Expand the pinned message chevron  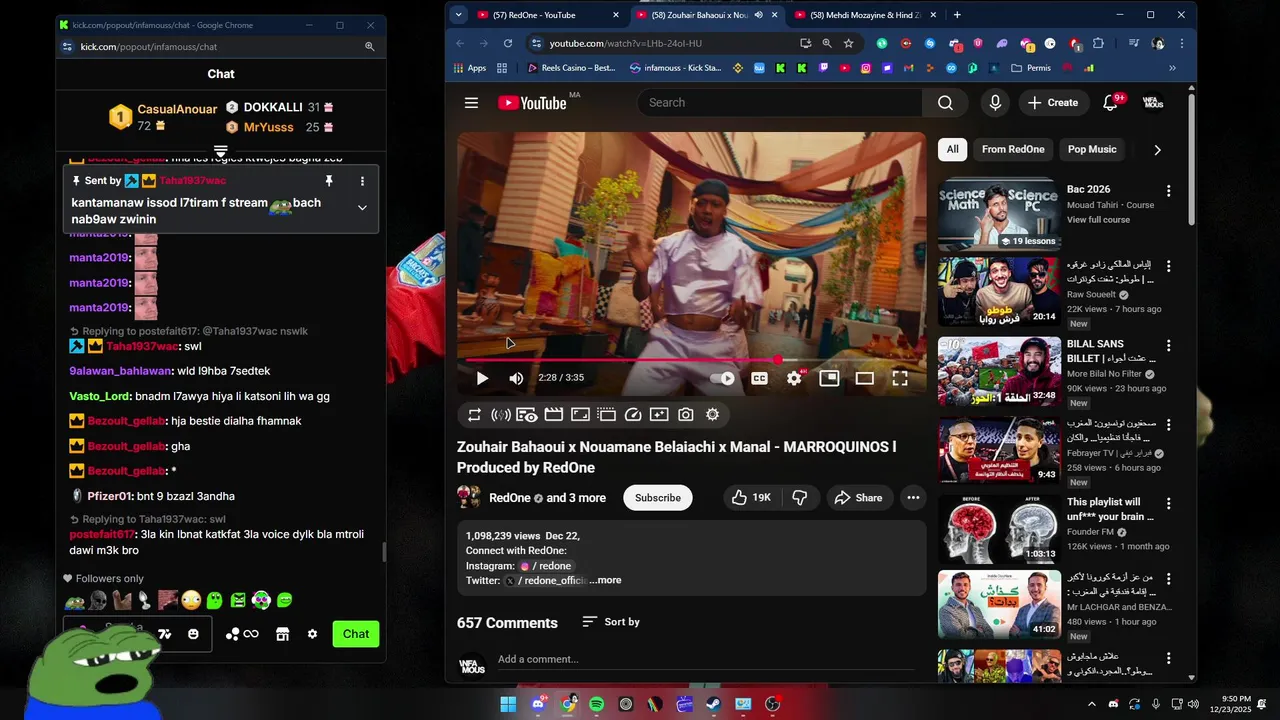click(x=362, y=208)
